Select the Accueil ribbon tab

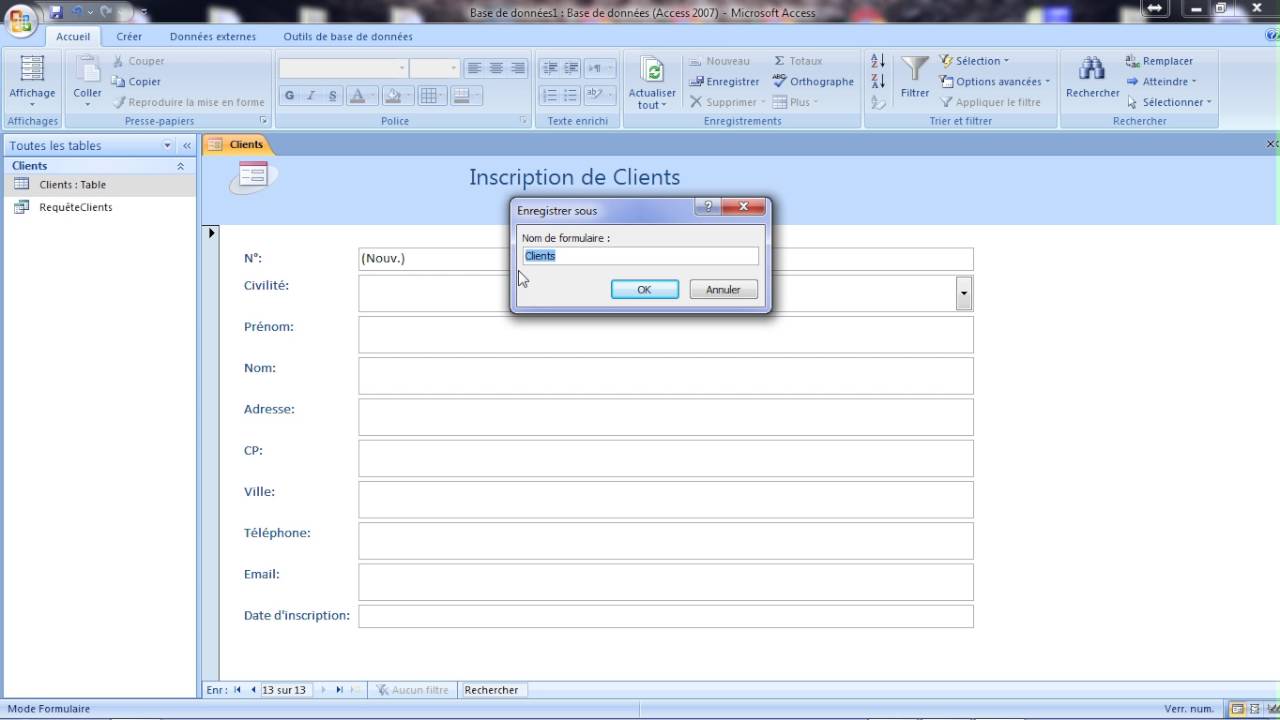(x=73, y=36)
